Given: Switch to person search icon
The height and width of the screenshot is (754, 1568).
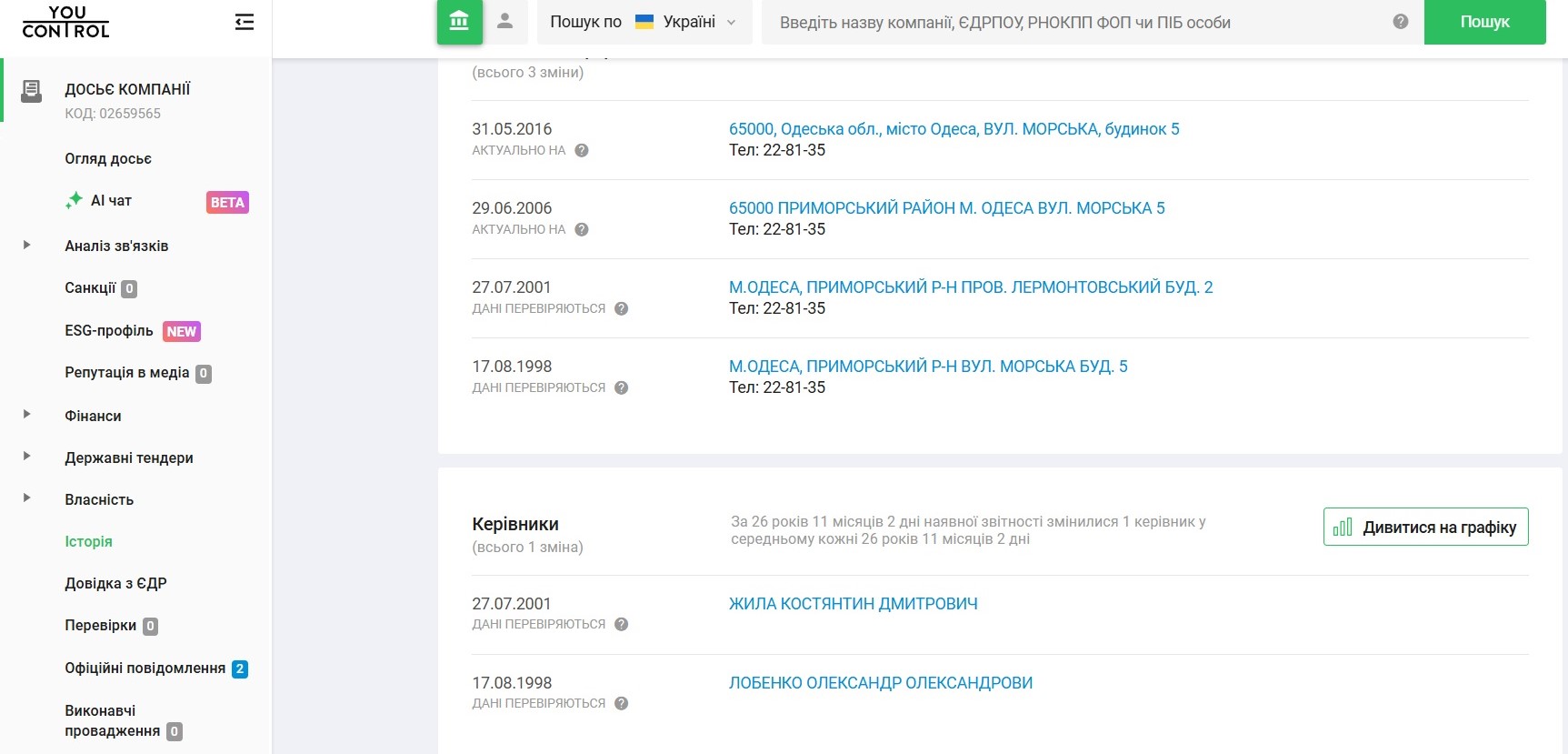Looking at the screenshot, I should click(x=505, y=22).
